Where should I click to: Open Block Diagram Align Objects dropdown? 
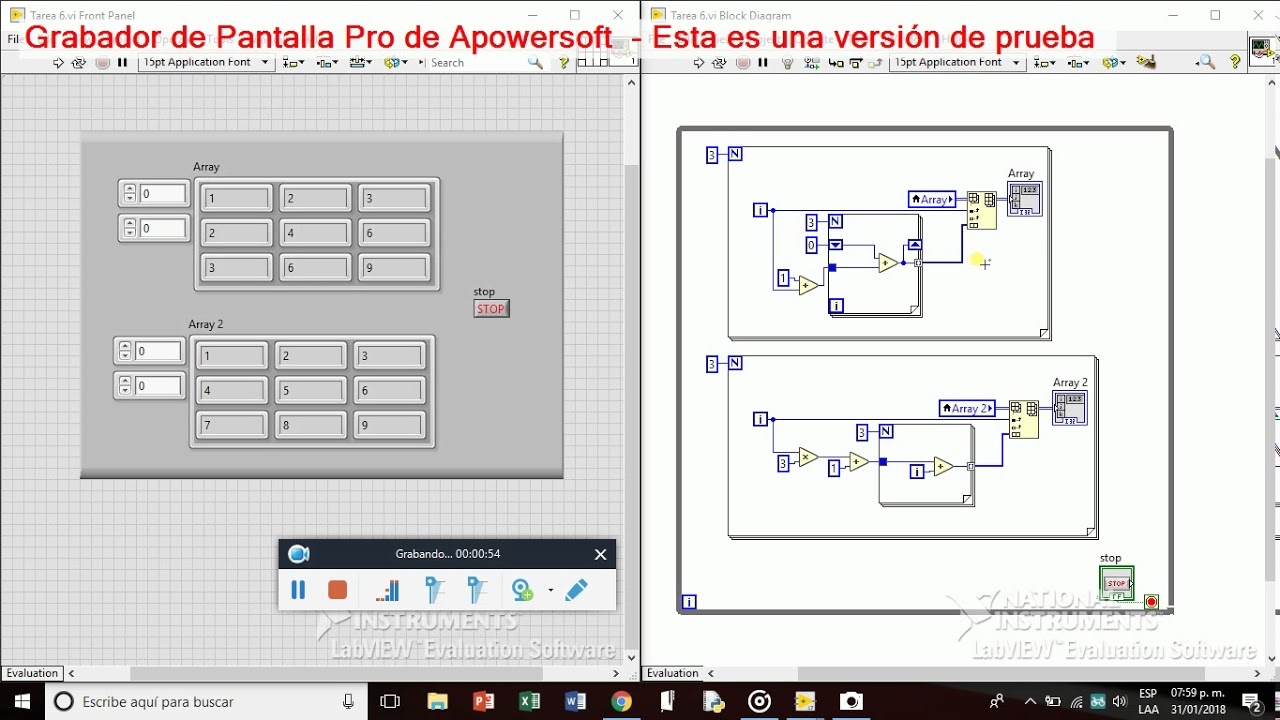tap(1045, 63)
